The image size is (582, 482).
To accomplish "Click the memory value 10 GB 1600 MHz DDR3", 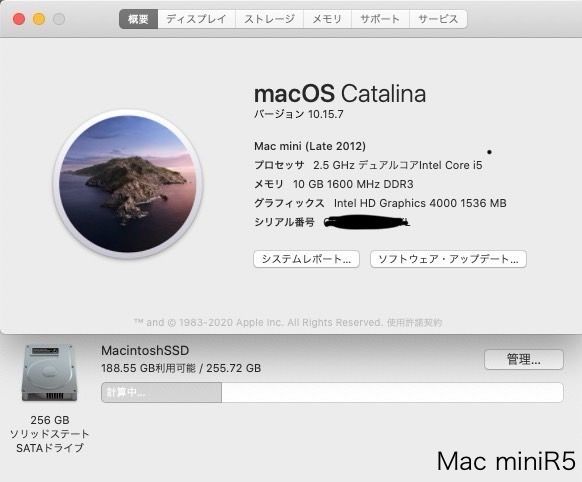I will pyautogui.click(x=353, y=184).
